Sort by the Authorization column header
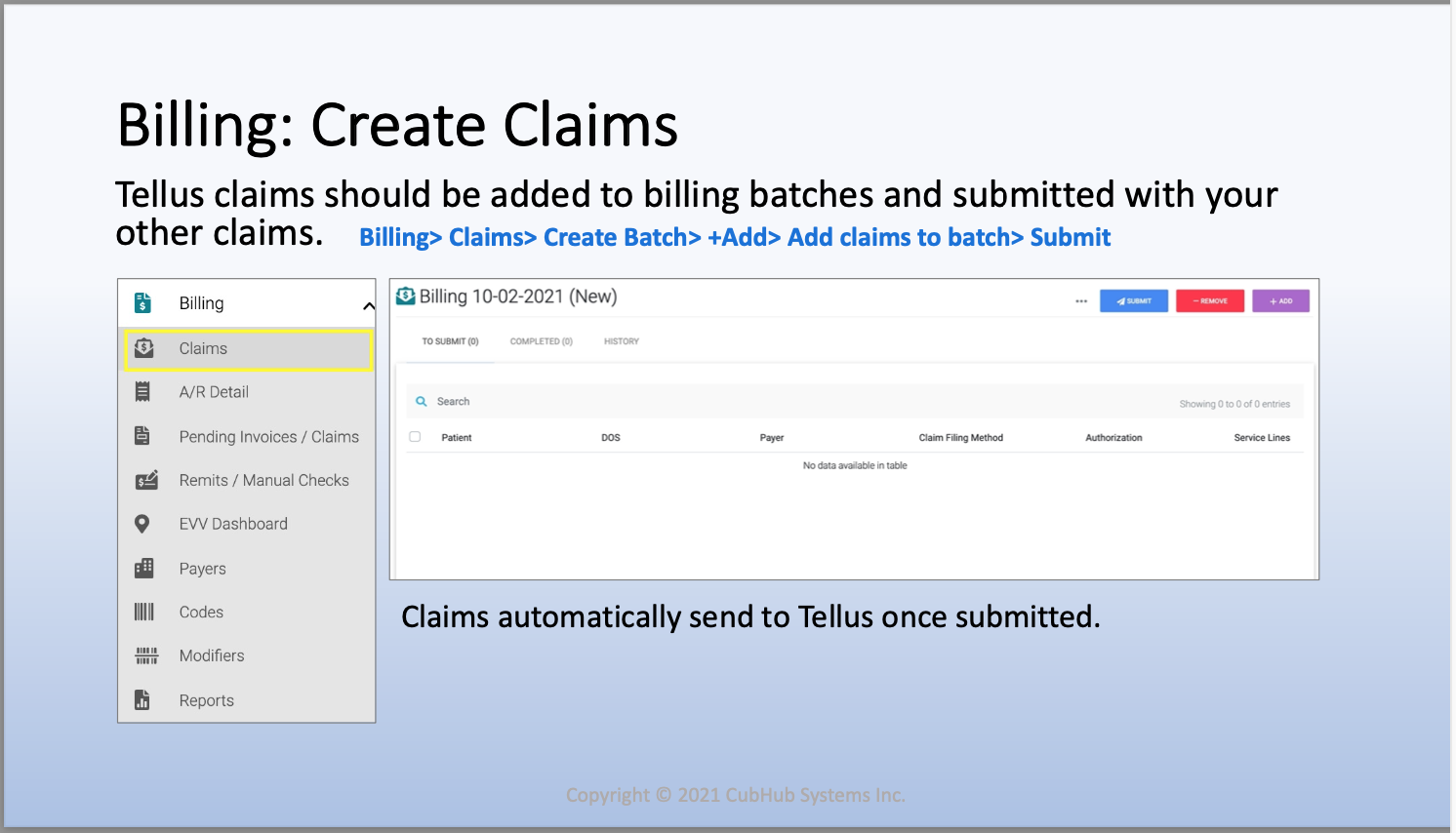1456x833 pixels. [x=1113, y=438]
